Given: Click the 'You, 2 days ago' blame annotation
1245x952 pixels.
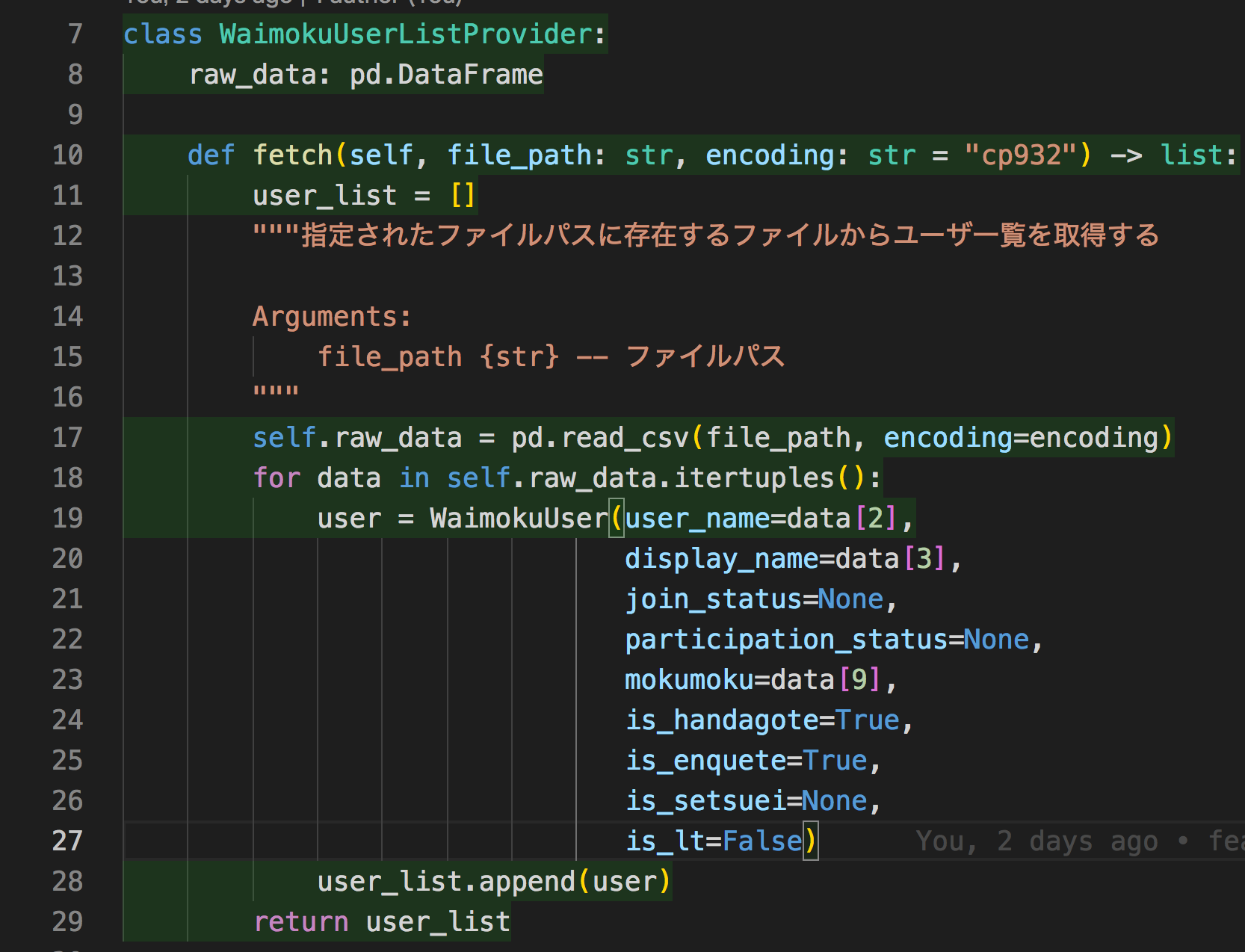Looking at the screenshot, I should (1037, 841).
